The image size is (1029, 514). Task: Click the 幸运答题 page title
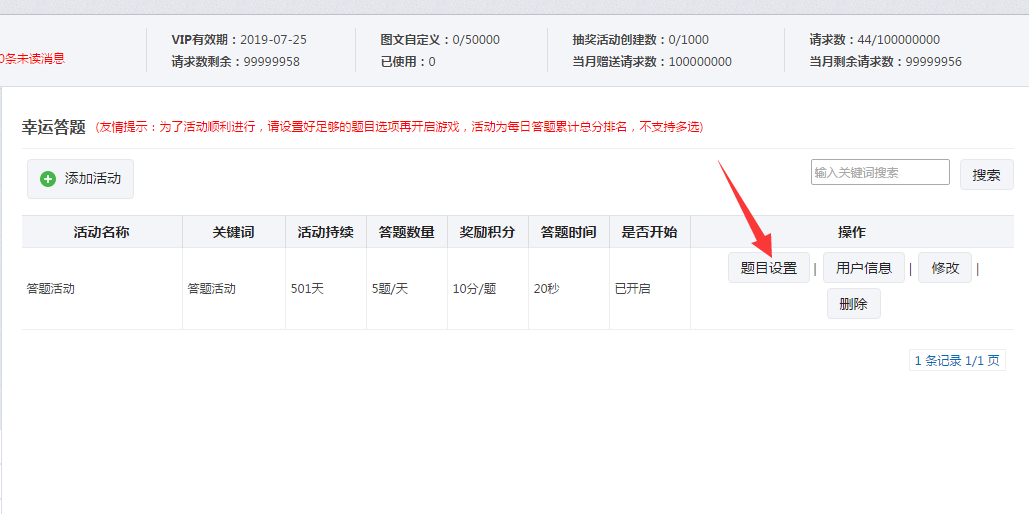pyautogui.click(x=54, y=127)
